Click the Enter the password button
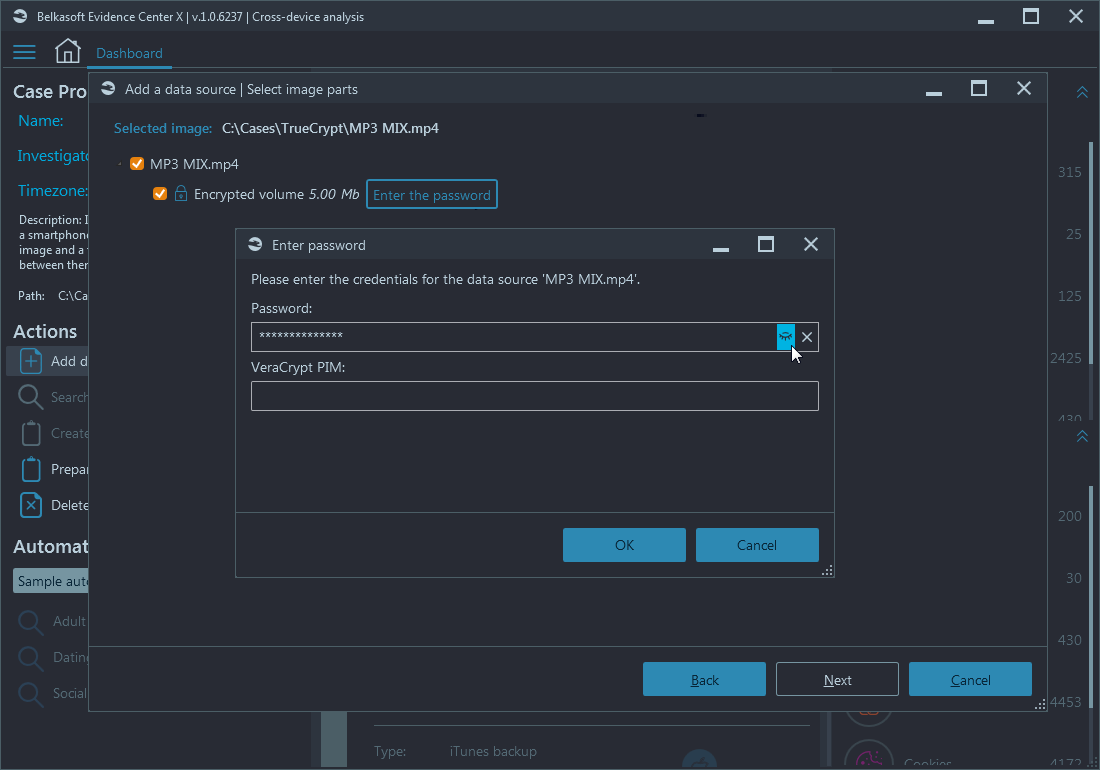The image size is (1100, 770). tap(431, 194)
